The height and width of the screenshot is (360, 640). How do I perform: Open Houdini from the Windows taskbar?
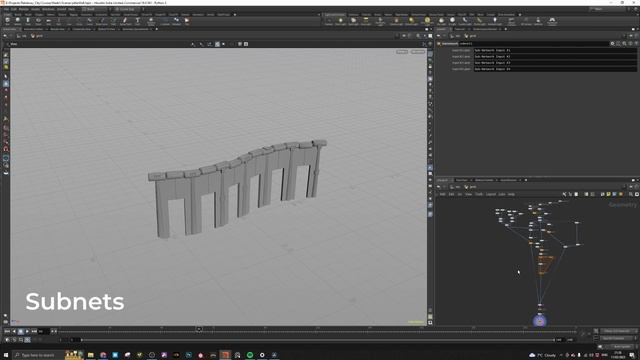(225, 355)
